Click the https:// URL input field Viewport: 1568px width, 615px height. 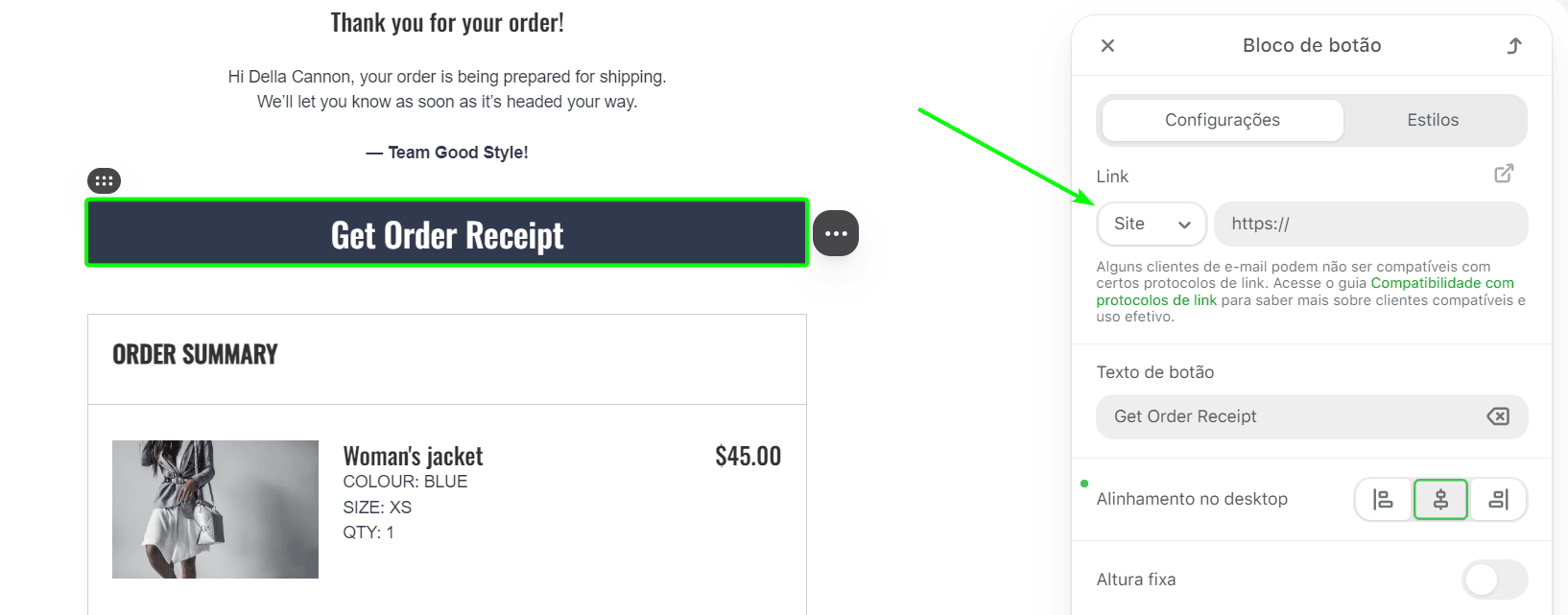1370,224
